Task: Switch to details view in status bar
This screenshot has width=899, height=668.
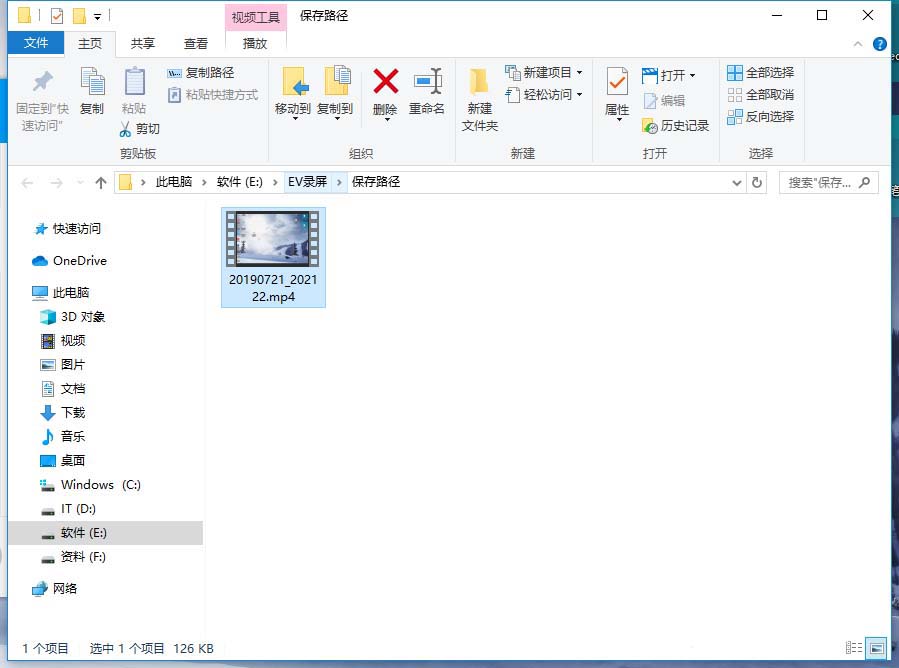Action: click(854, 648)
